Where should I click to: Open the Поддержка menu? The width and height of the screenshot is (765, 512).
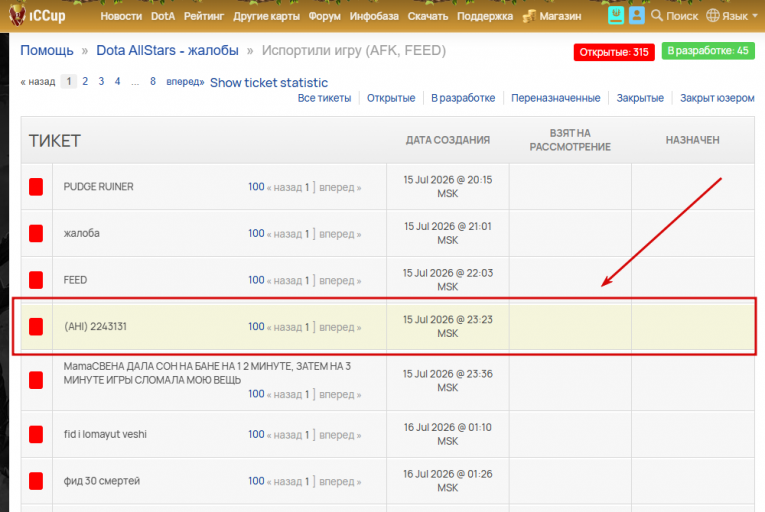[485, 16]
